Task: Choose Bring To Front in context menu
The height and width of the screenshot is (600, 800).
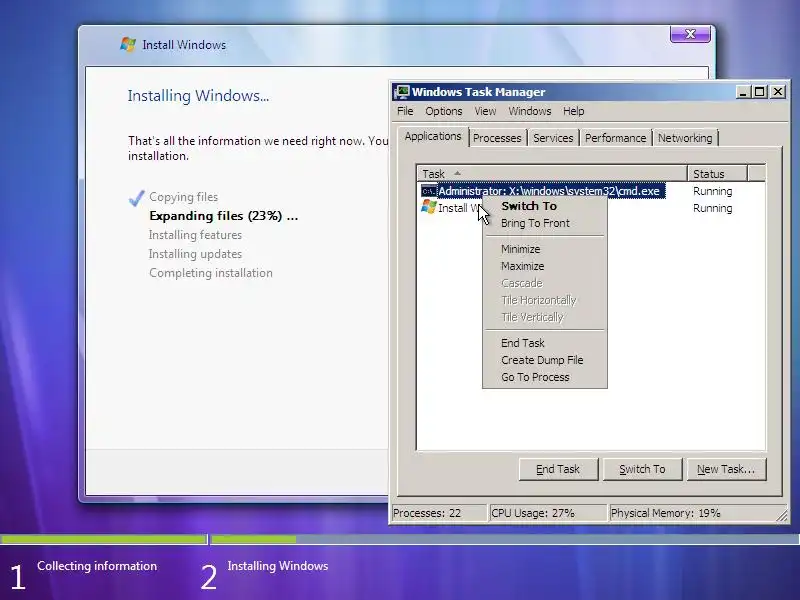Action: click(544, 223)
